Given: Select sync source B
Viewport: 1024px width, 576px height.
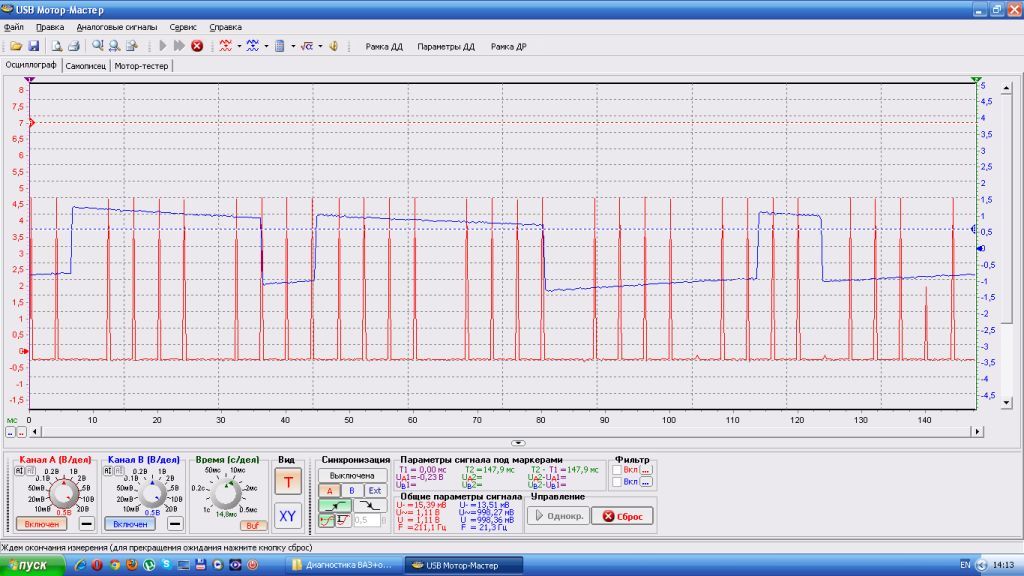Looking at the screenshot, I should 352,490.
